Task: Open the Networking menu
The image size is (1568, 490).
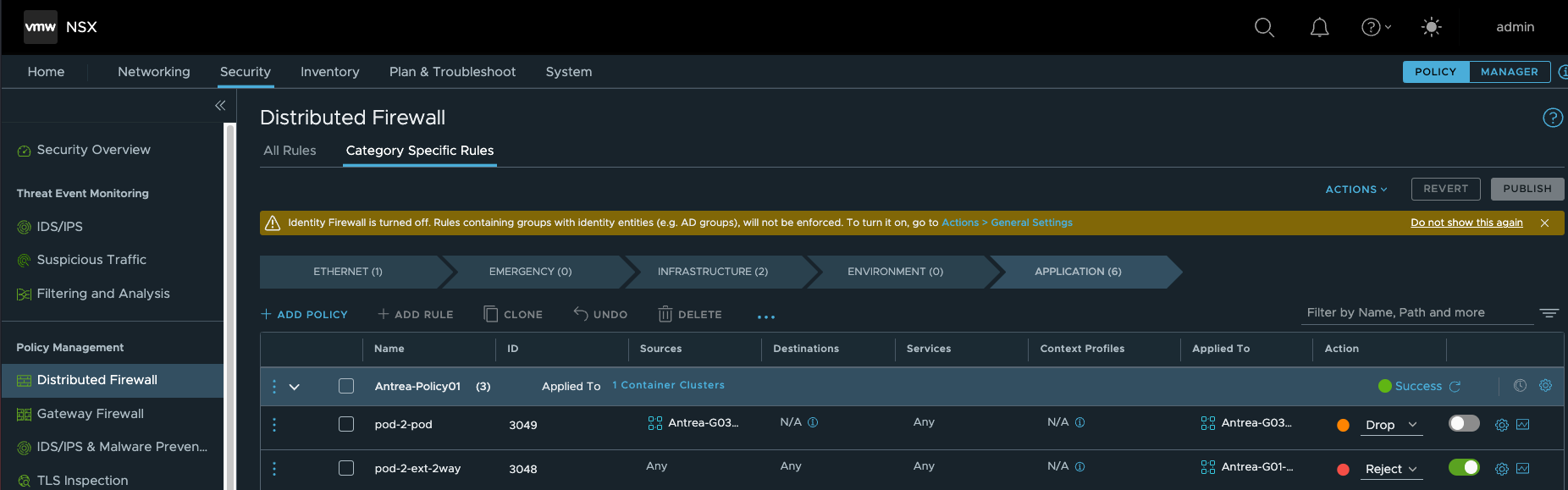Action: (154, 72)
